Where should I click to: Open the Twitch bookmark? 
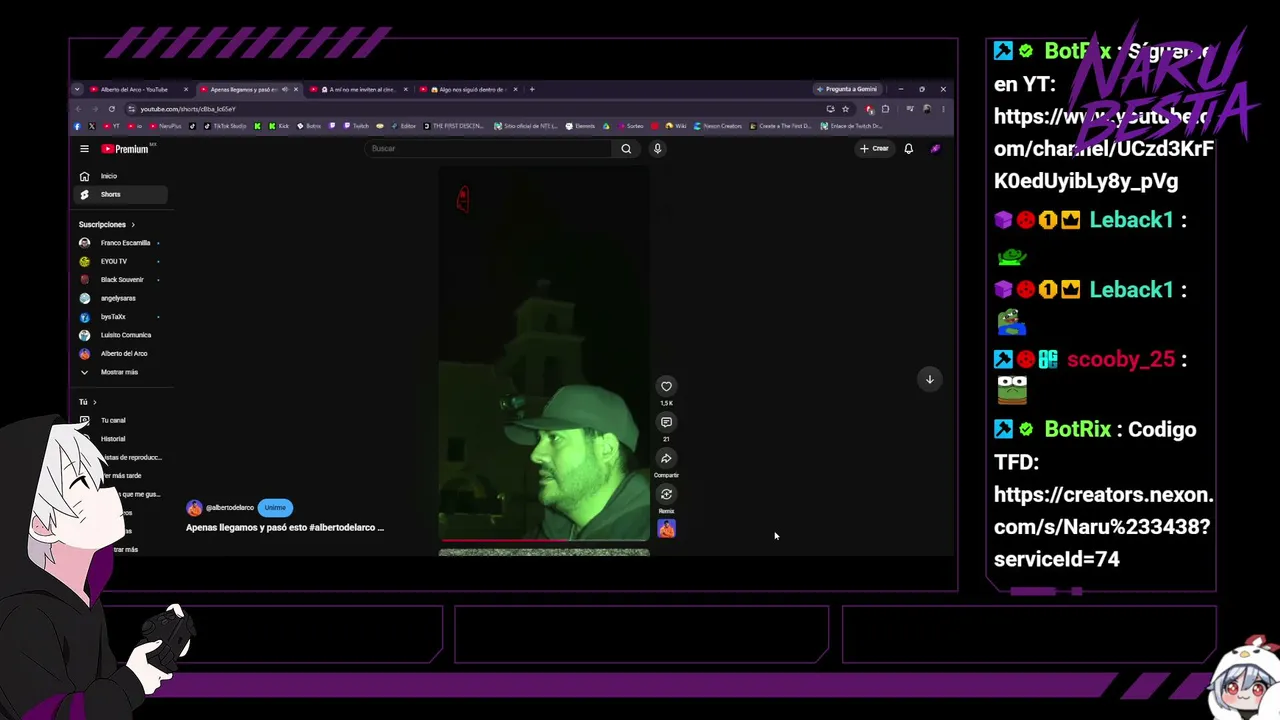[356, 126]
